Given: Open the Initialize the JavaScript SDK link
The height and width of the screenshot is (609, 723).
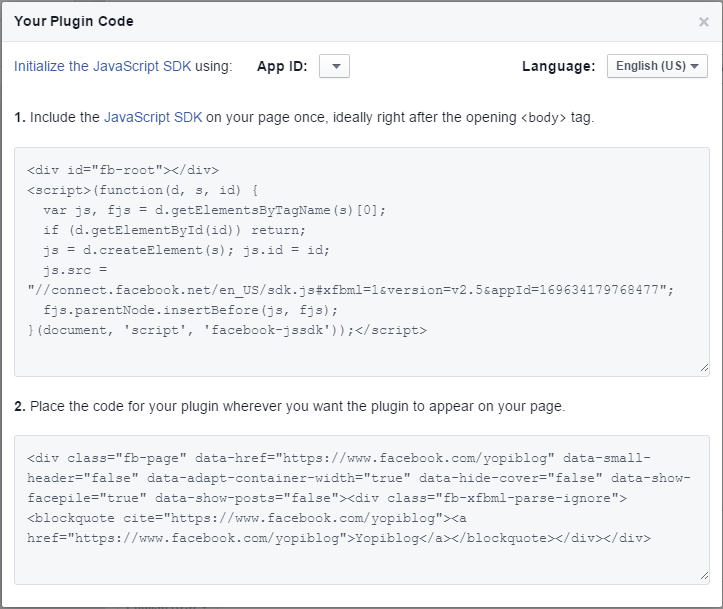Looking at the screenshot, I should pyautogui.click(x=102, y=66).
